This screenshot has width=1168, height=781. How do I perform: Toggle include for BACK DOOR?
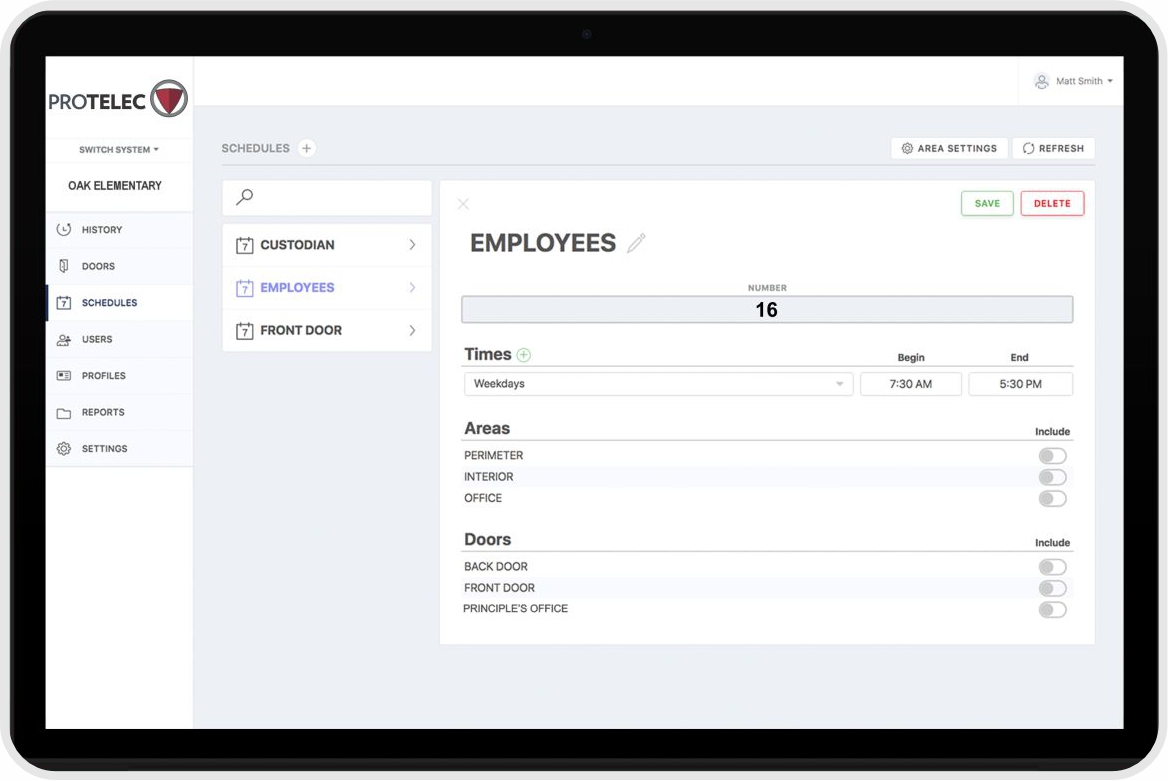point(1052,567)
